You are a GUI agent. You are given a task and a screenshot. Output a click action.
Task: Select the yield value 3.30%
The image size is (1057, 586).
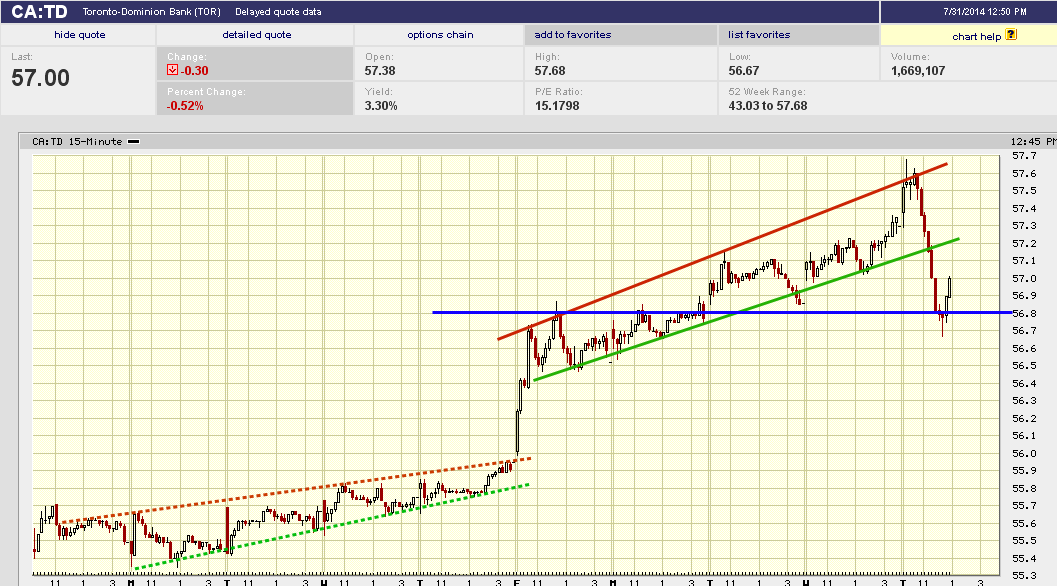point(381,106)
